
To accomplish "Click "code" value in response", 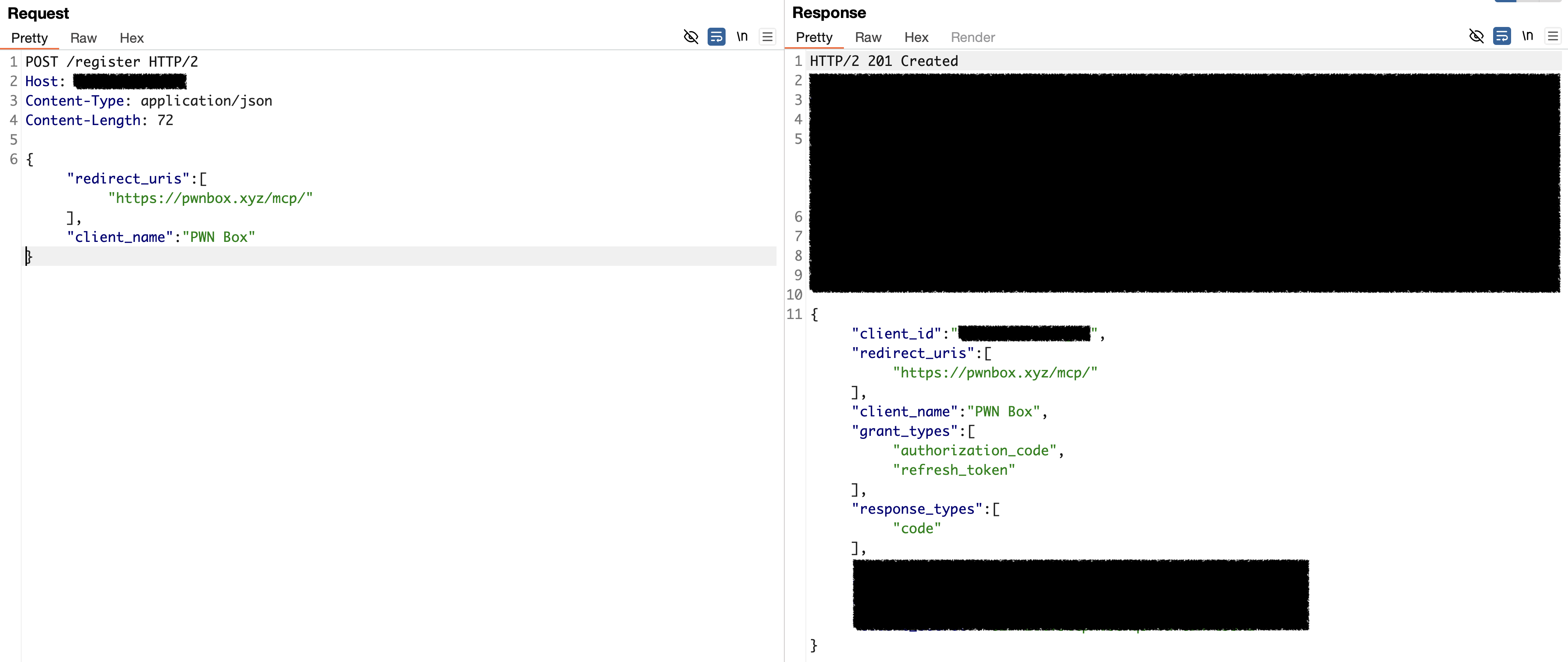I will coord(917,529).
